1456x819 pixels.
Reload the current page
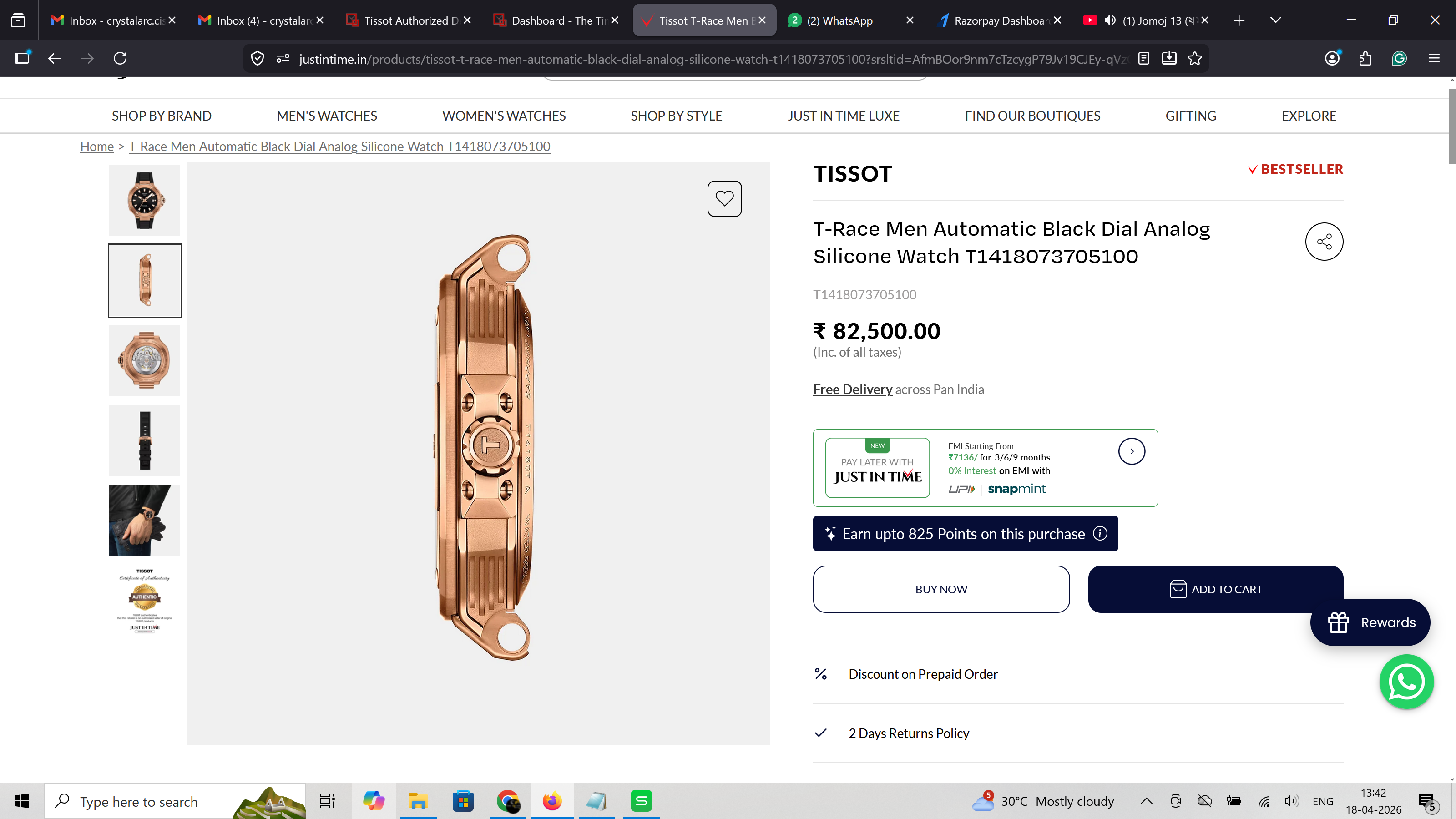(x=120, y=58)
